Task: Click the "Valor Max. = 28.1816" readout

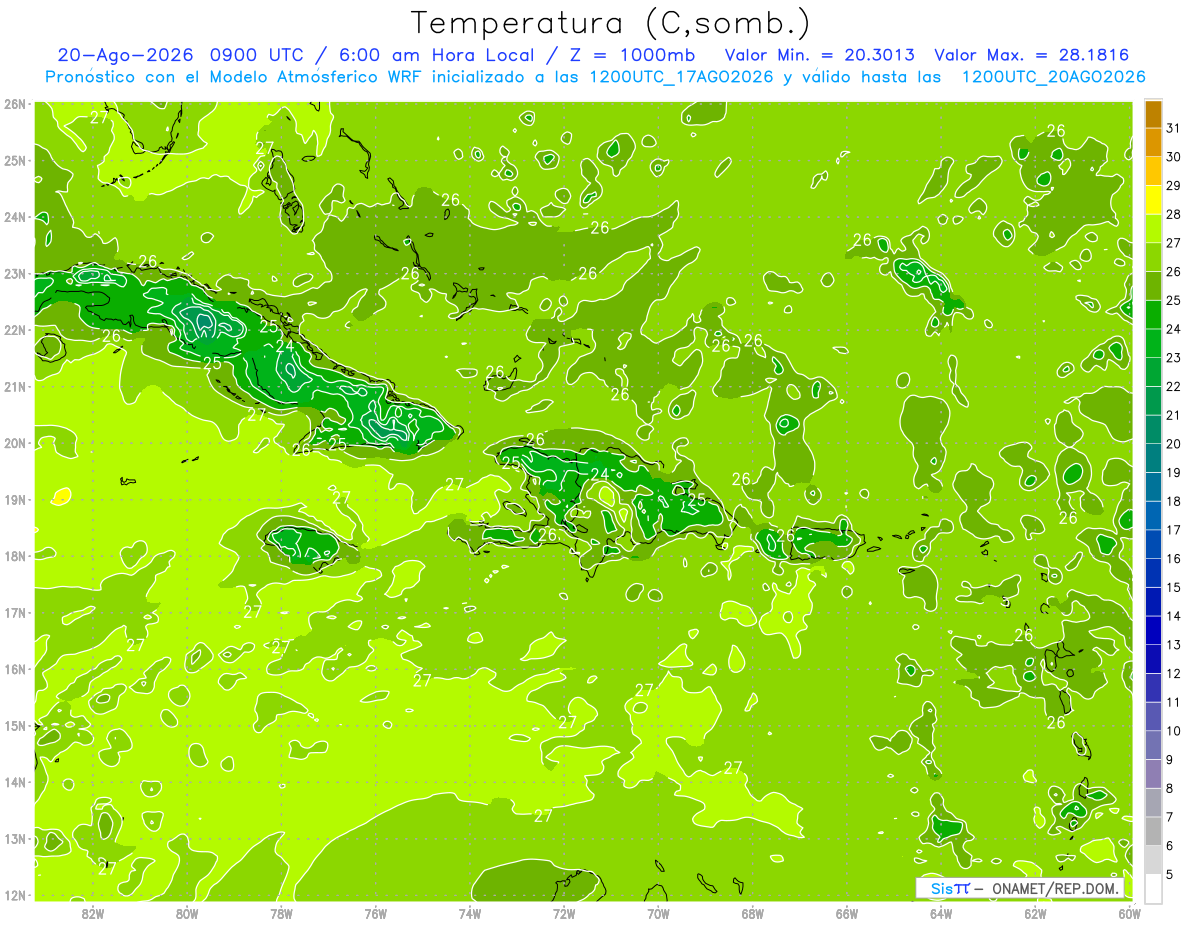Action: 1032,55
